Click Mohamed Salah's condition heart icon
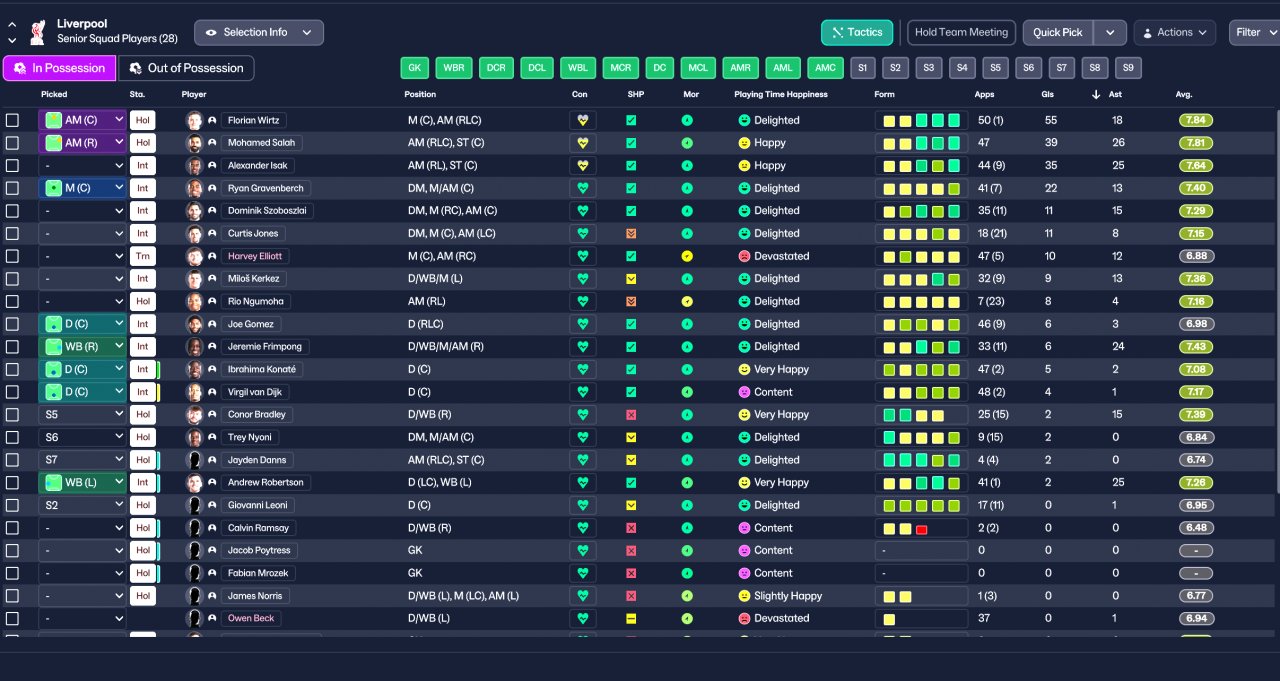 click(581, 143)
